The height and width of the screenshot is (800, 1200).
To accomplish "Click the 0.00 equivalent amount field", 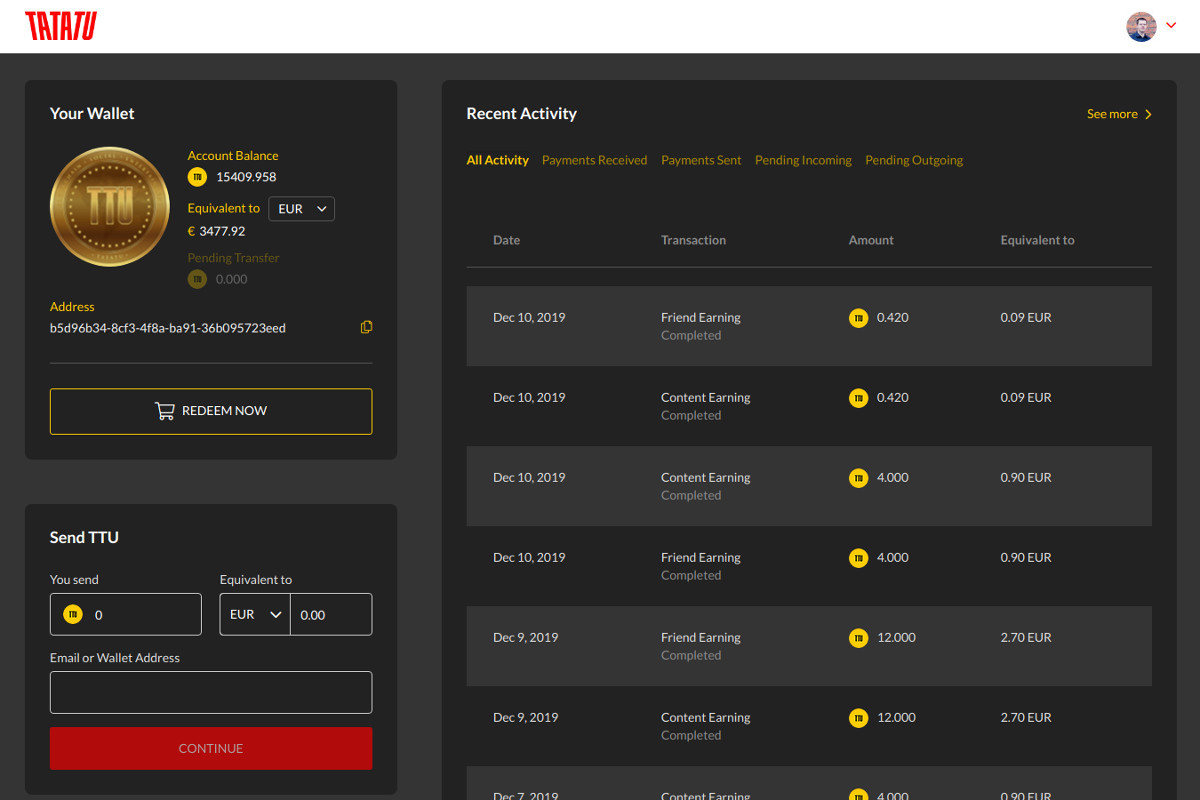I will pos(331,614).
